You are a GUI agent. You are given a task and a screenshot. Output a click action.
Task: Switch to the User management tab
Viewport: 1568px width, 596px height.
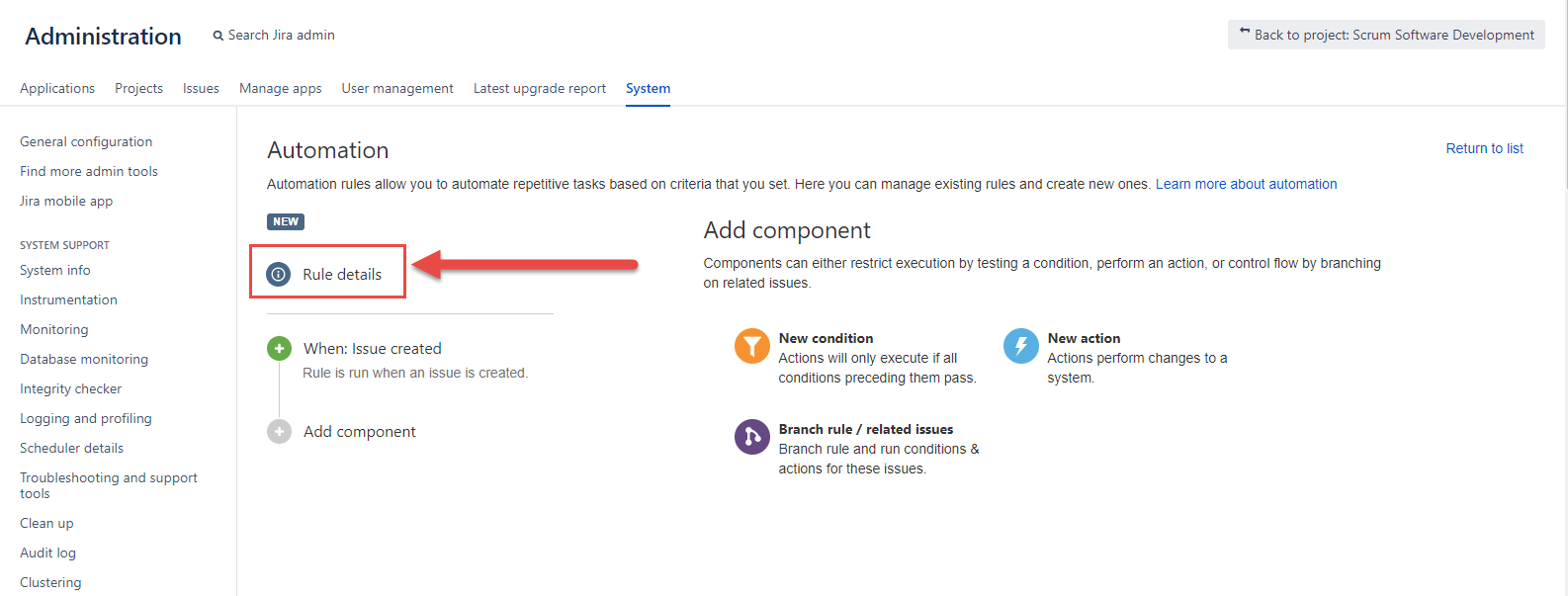[397, 88]
